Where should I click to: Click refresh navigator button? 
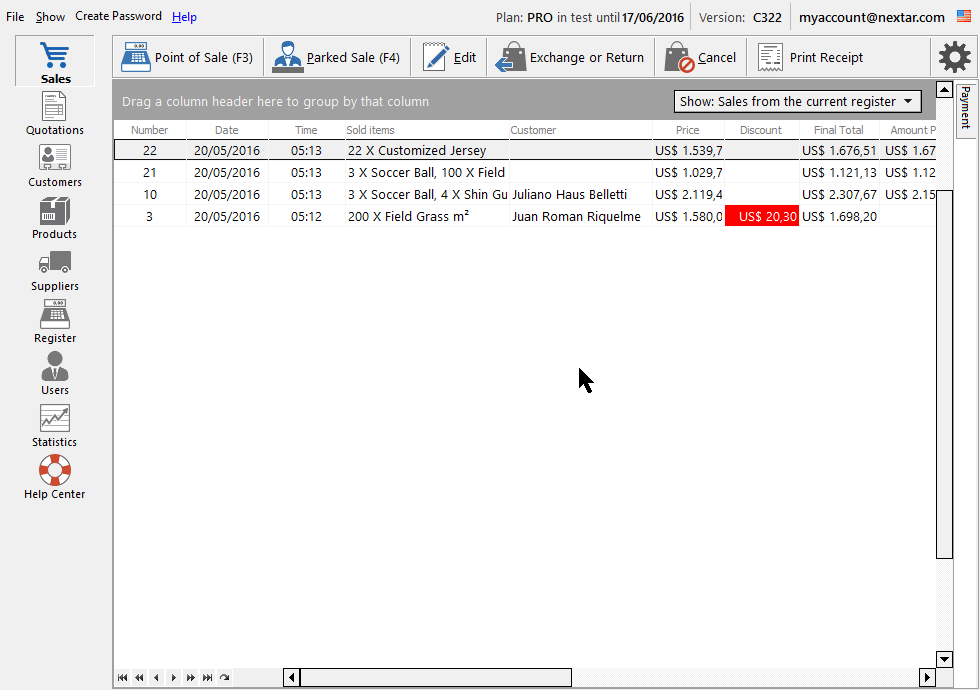click(x=224, y=678)
